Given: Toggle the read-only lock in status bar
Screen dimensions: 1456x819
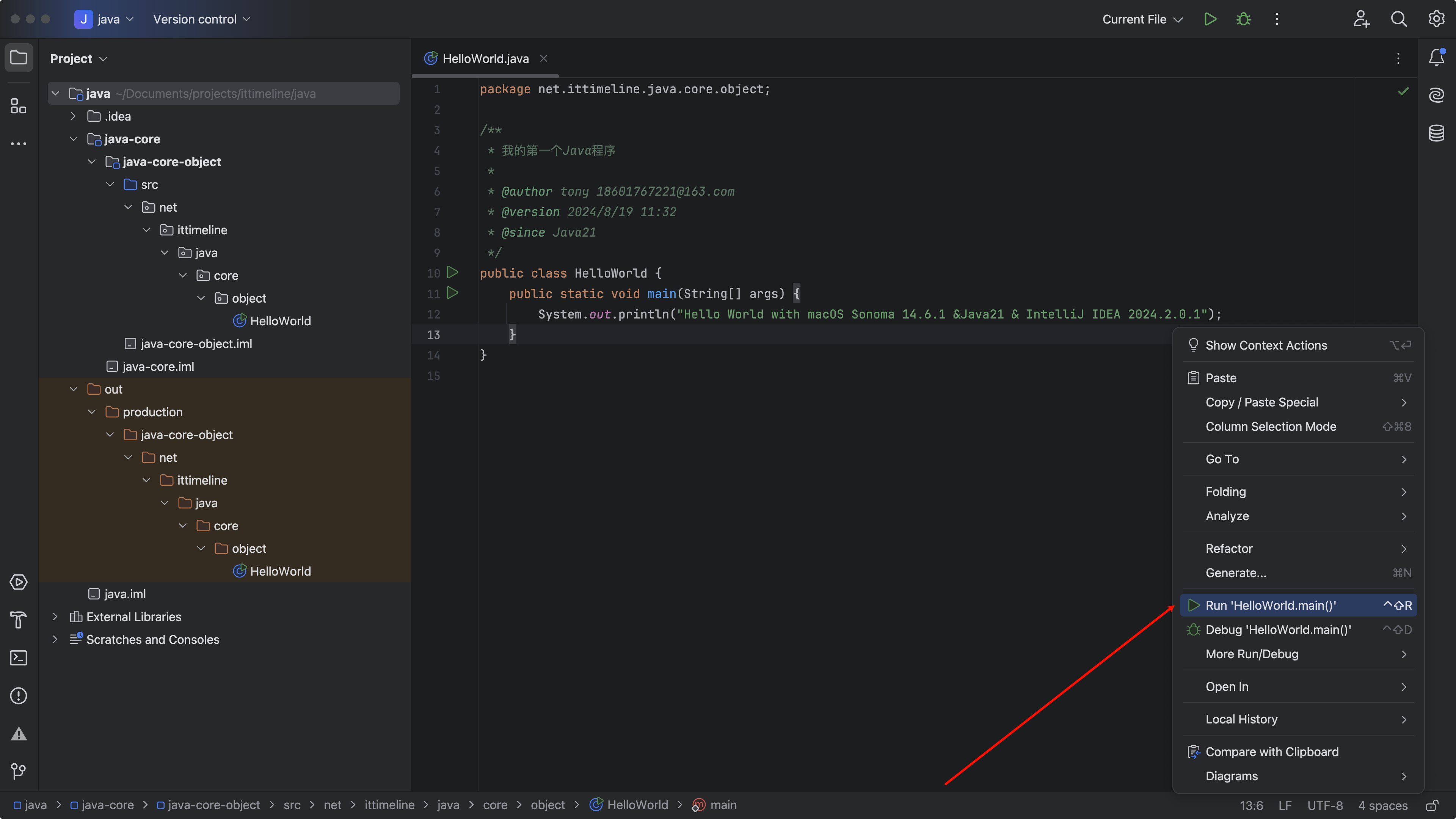Looking at the screenshot, I should (1432, 805).
